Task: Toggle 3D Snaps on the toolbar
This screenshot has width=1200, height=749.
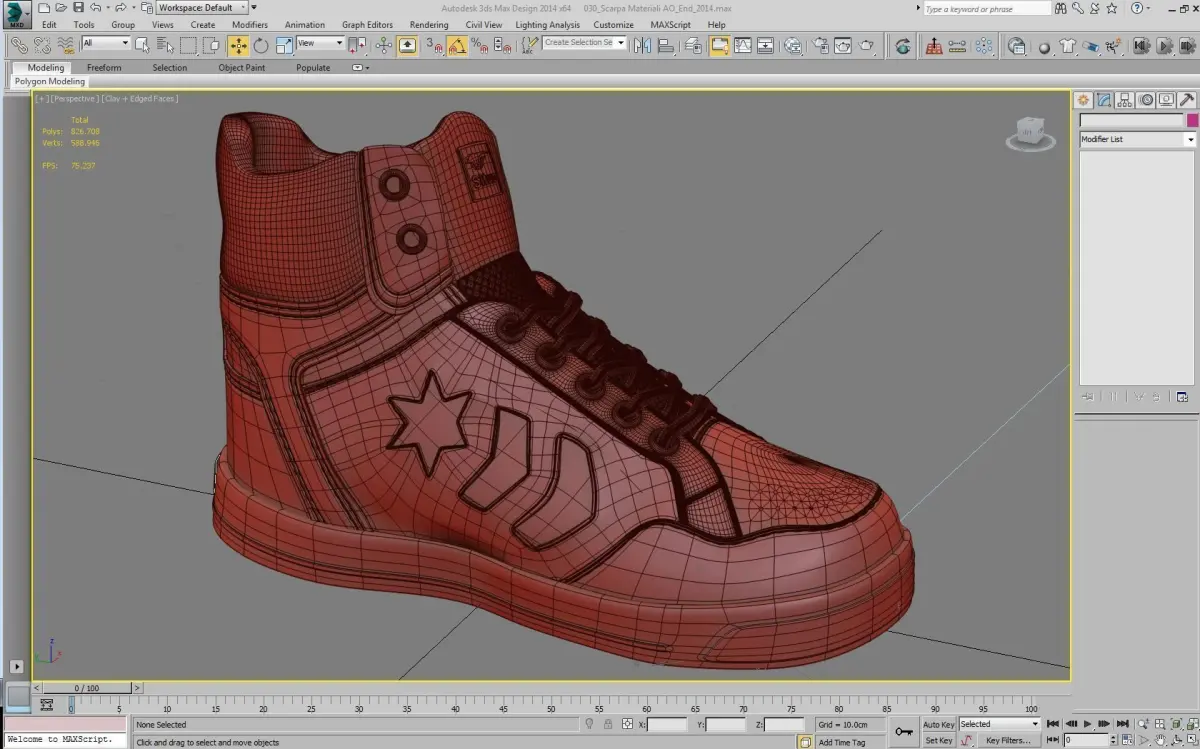Action: click(x=434, y=45)
